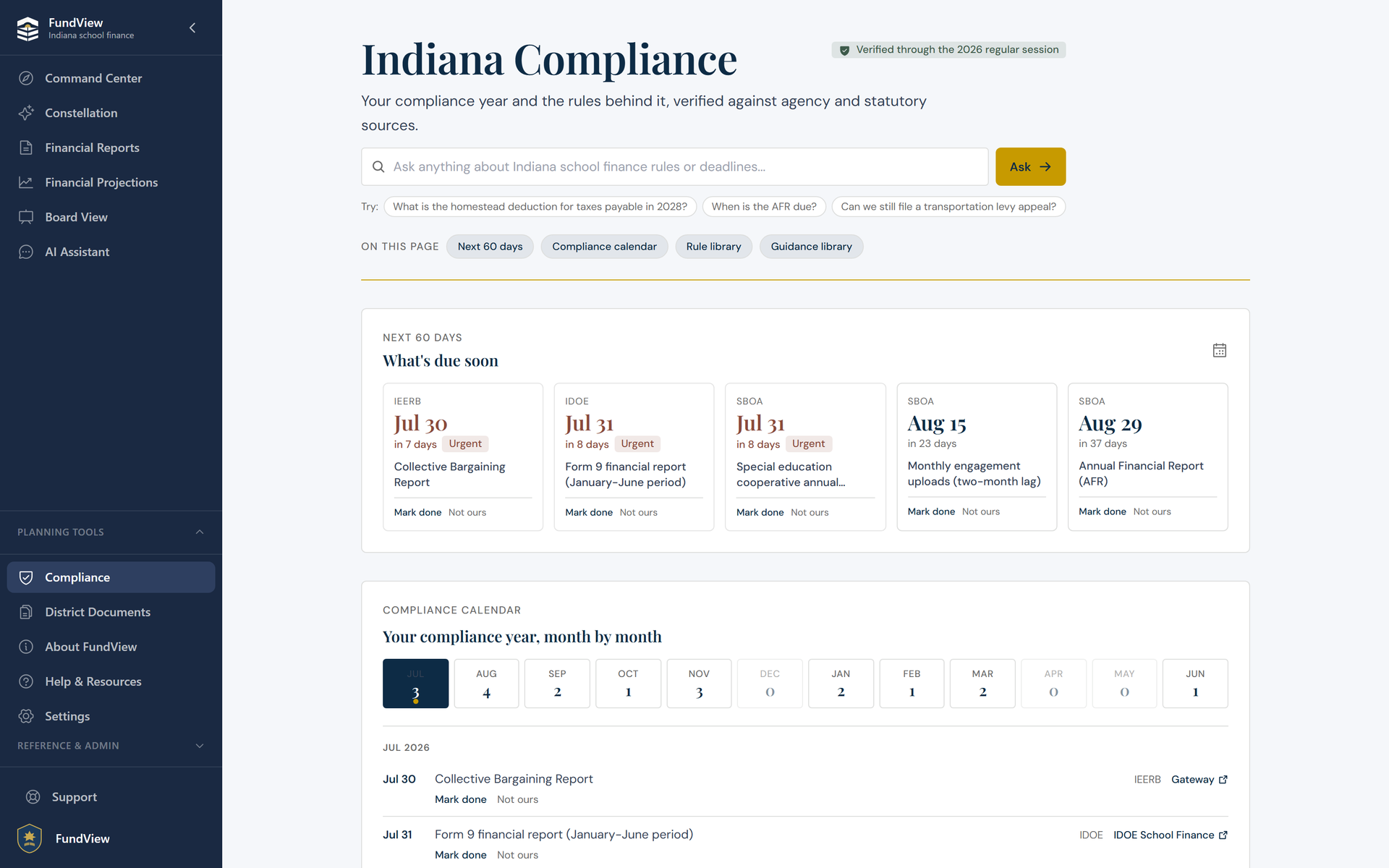The width and height of the screenshot is (1389, 868).
Task: Open Command Center from the sidebar
Action: click(111, 78)
